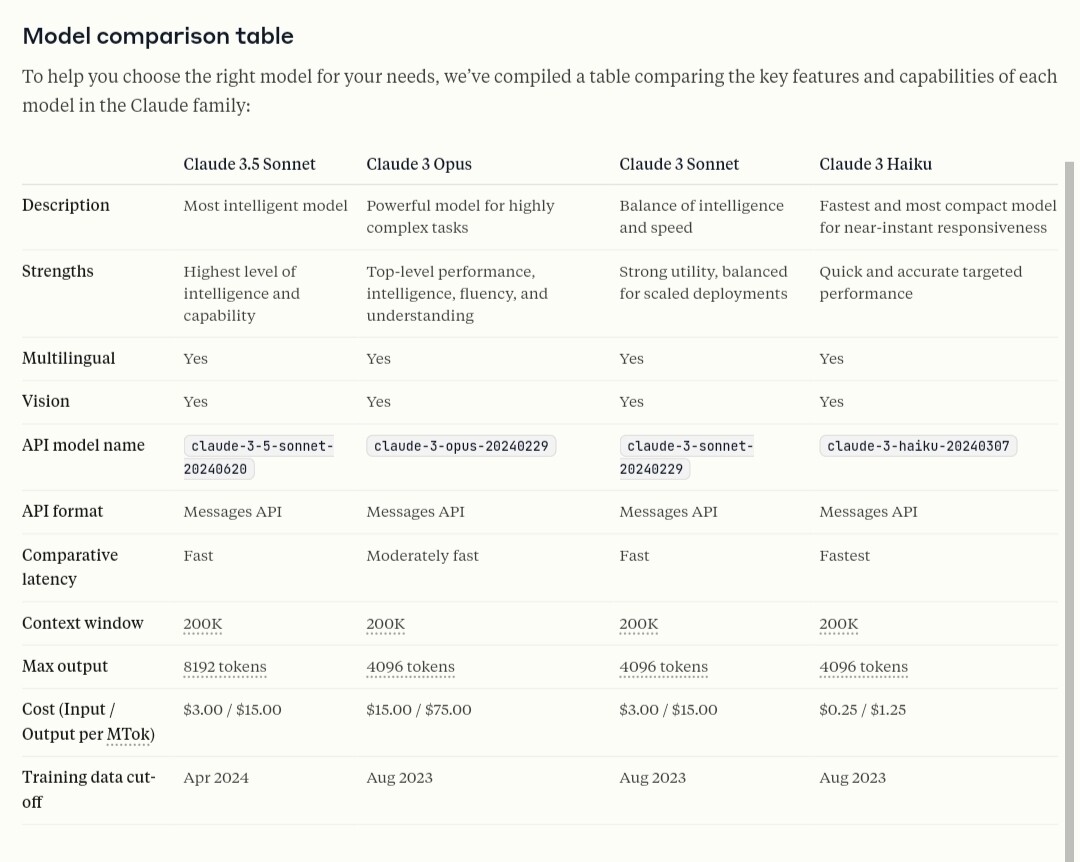Click 4096 tokens under Claude 3 Opus
This screenshot has height=862, width=1080.
coord(411,667)
